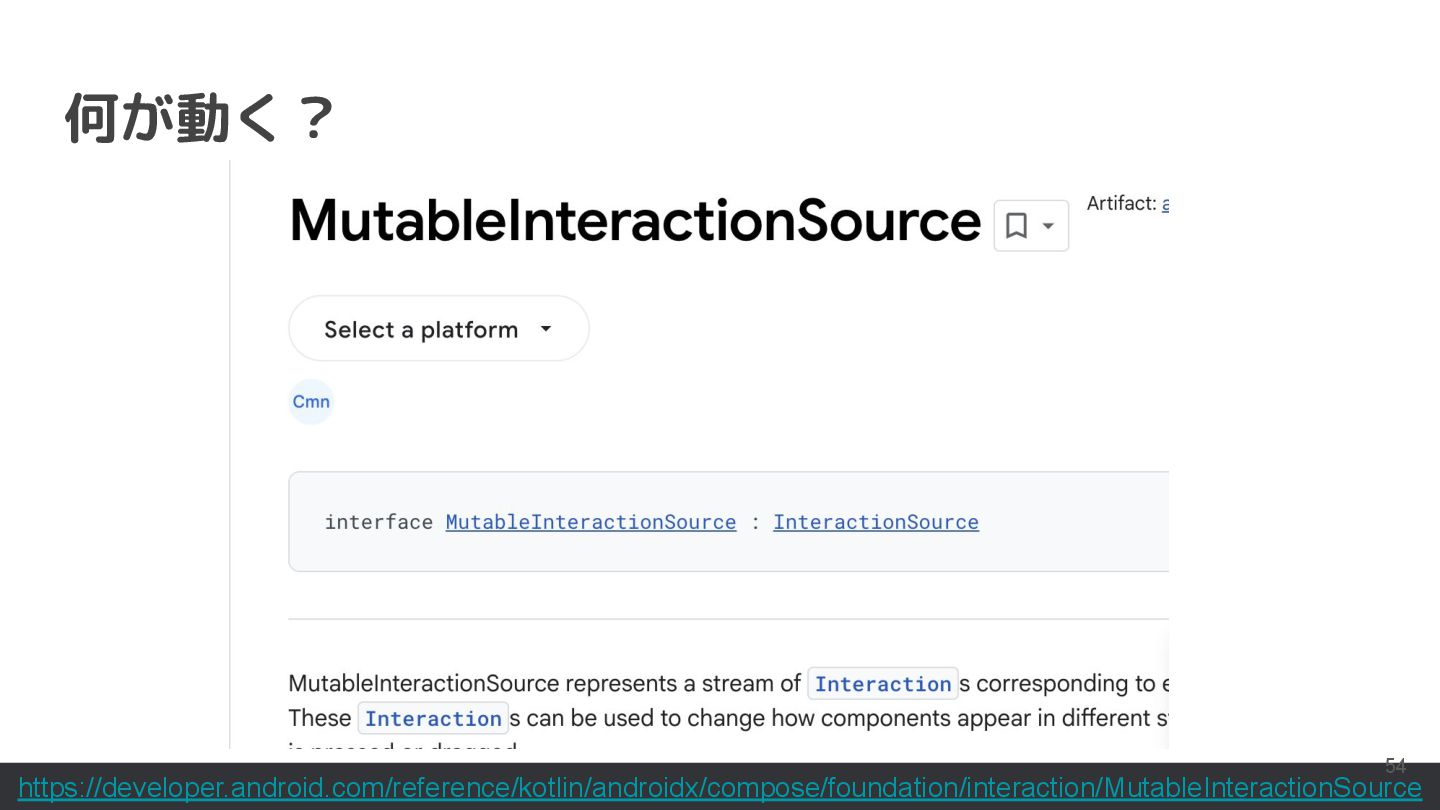Click the Interaction link after the word "These"
The height and width of the screenshot is (810, 1440).
[433, 719]
